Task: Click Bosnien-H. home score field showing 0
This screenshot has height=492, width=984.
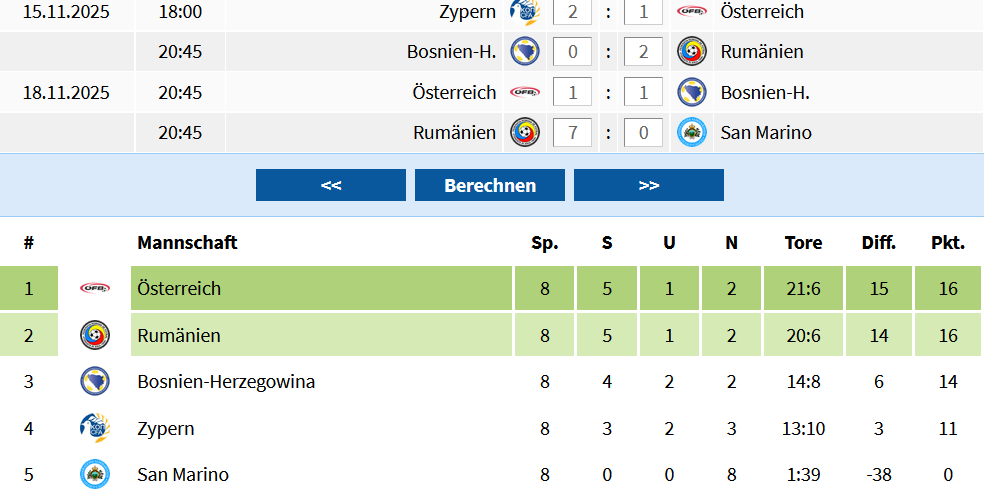Action: coord(573,52)
